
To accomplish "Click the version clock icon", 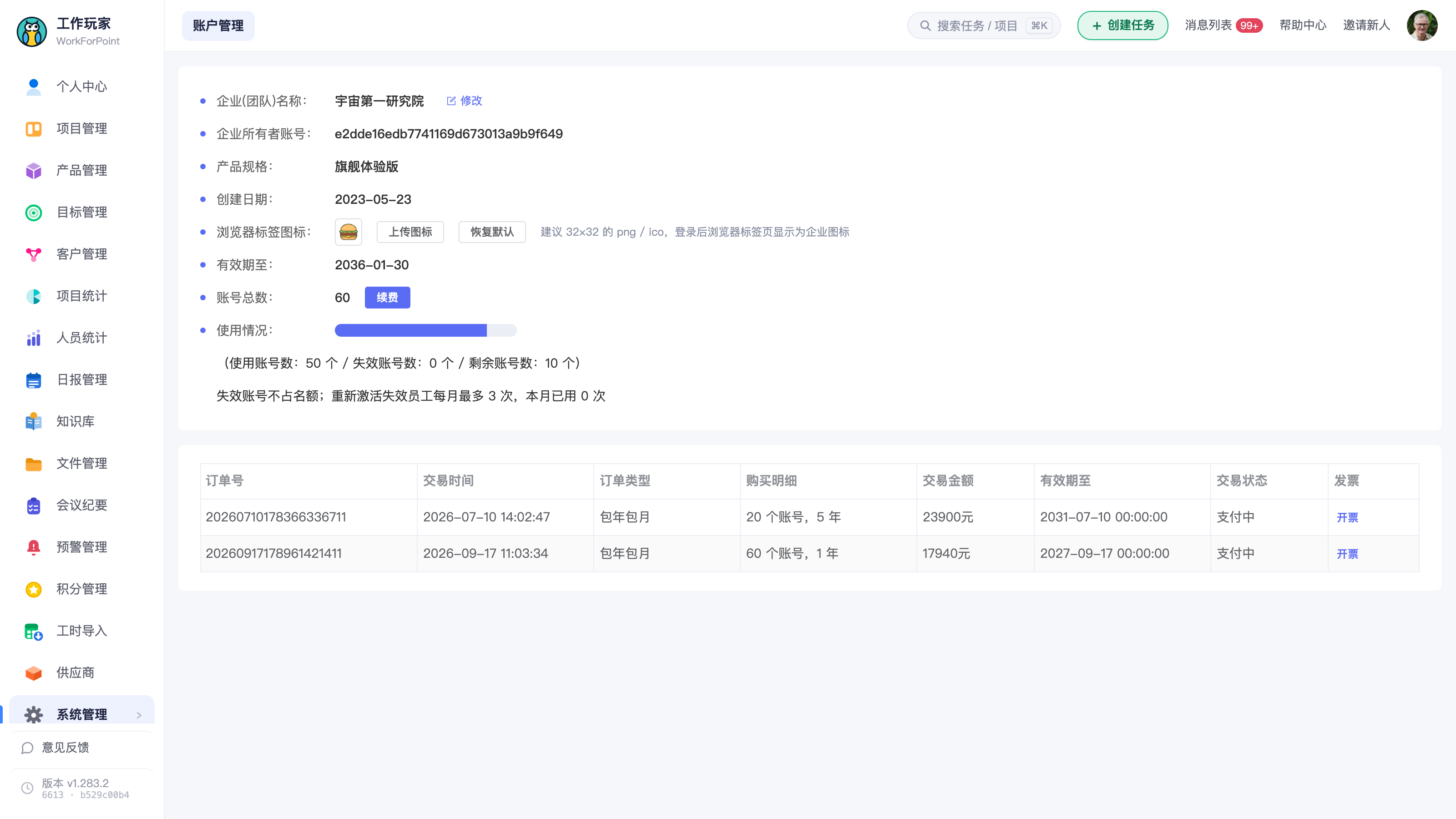I will [x=27, y=788].
